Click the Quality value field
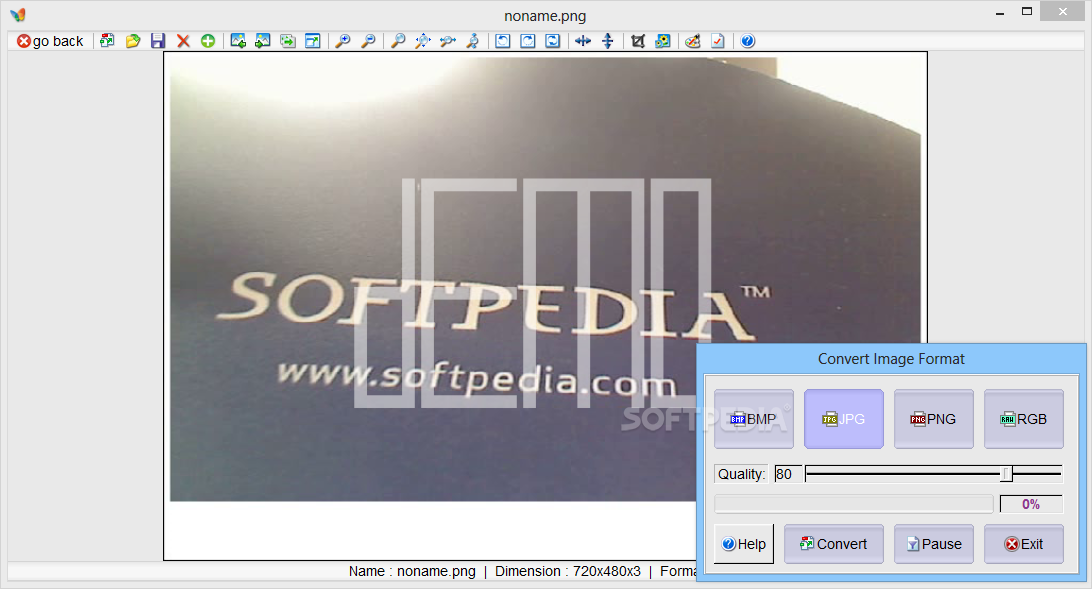 (x=787, y=474)
